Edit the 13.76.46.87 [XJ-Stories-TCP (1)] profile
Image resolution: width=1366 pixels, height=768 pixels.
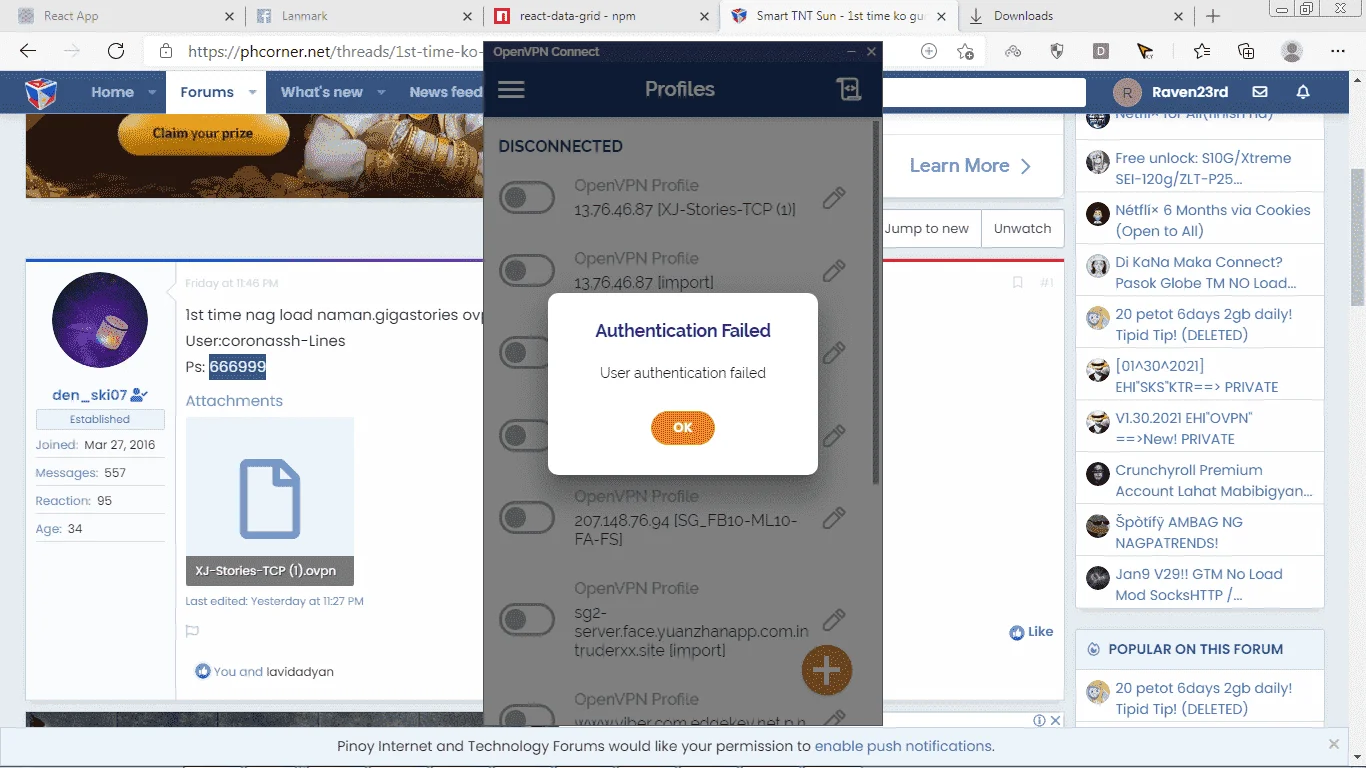click(834, 198)
